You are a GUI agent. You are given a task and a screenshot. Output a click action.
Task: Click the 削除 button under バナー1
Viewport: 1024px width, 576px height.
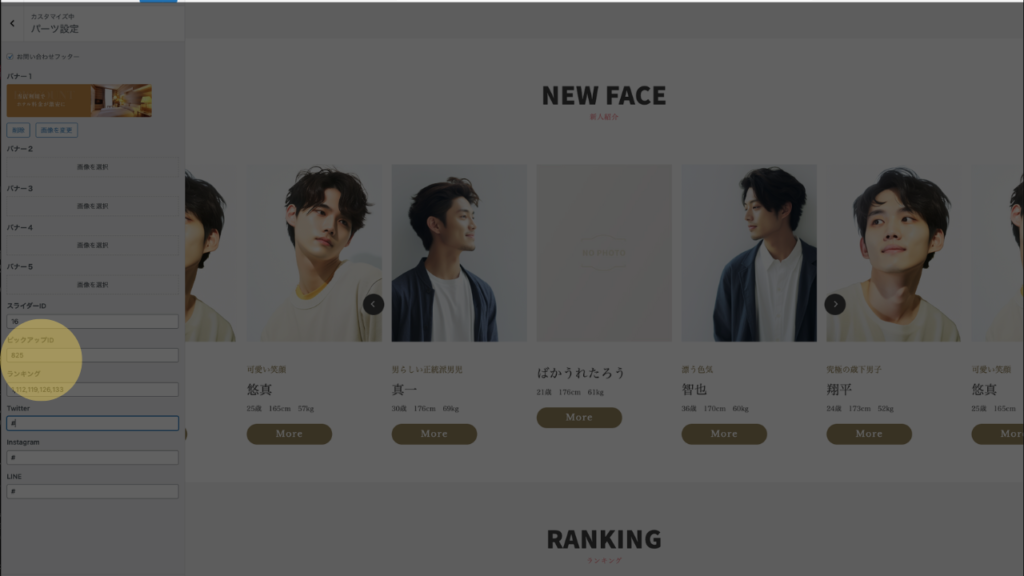[18, 130]
